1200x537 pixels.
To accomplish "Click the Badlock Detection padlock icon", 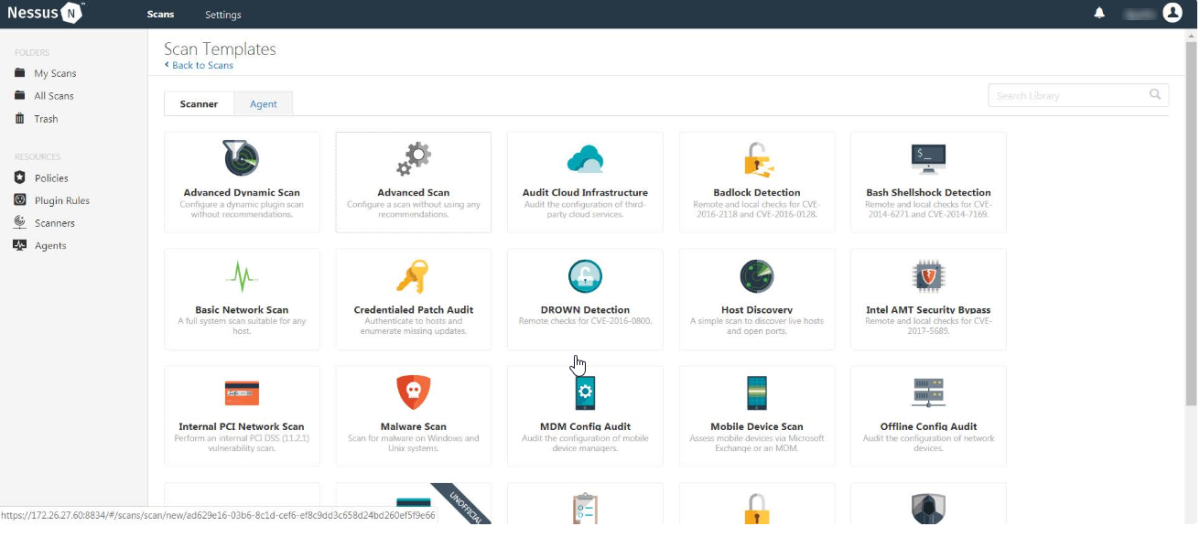I will (757, 159).
